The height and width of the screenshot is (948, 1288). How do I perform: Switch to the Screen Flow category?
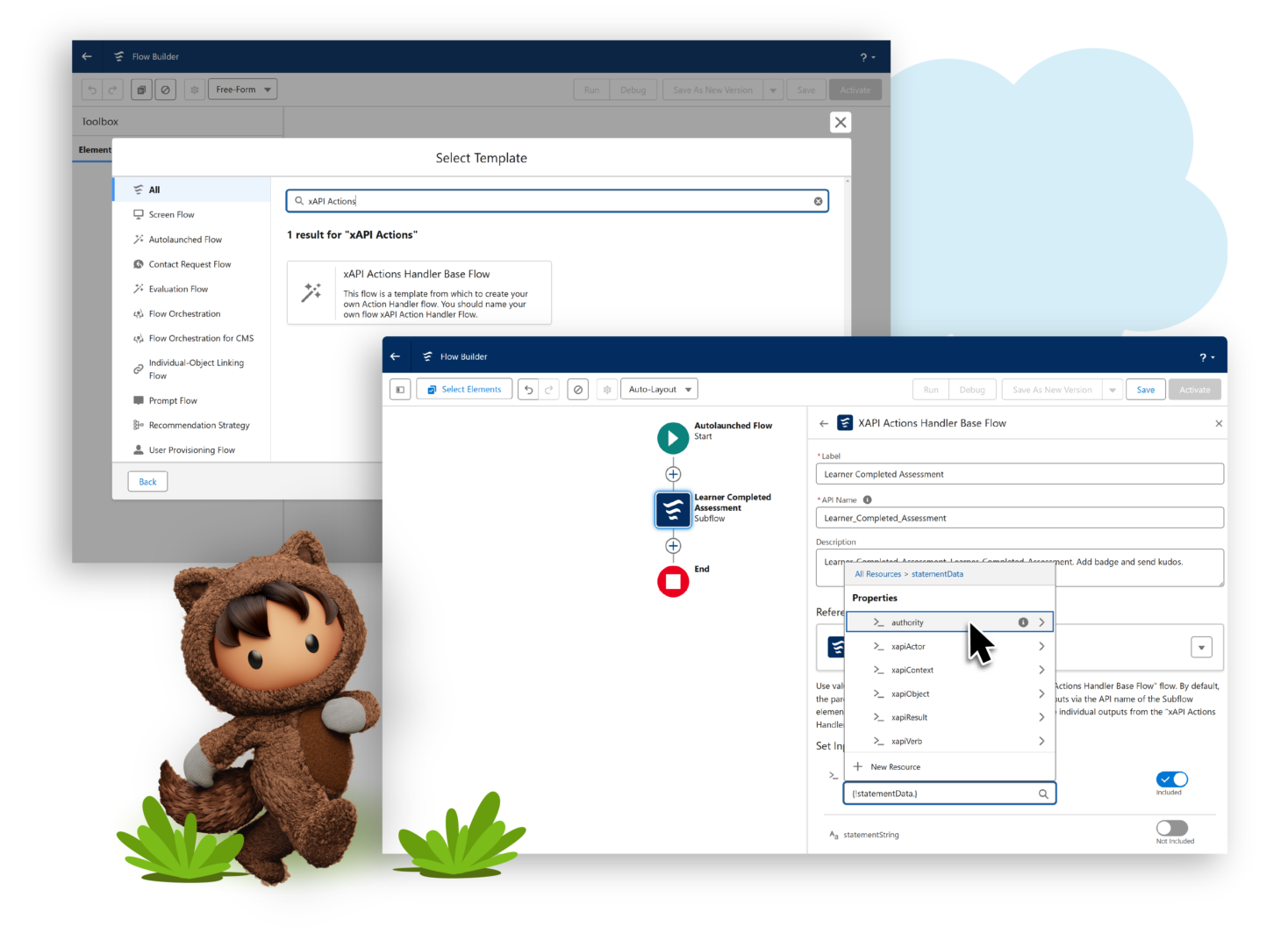tap(171, 214)
